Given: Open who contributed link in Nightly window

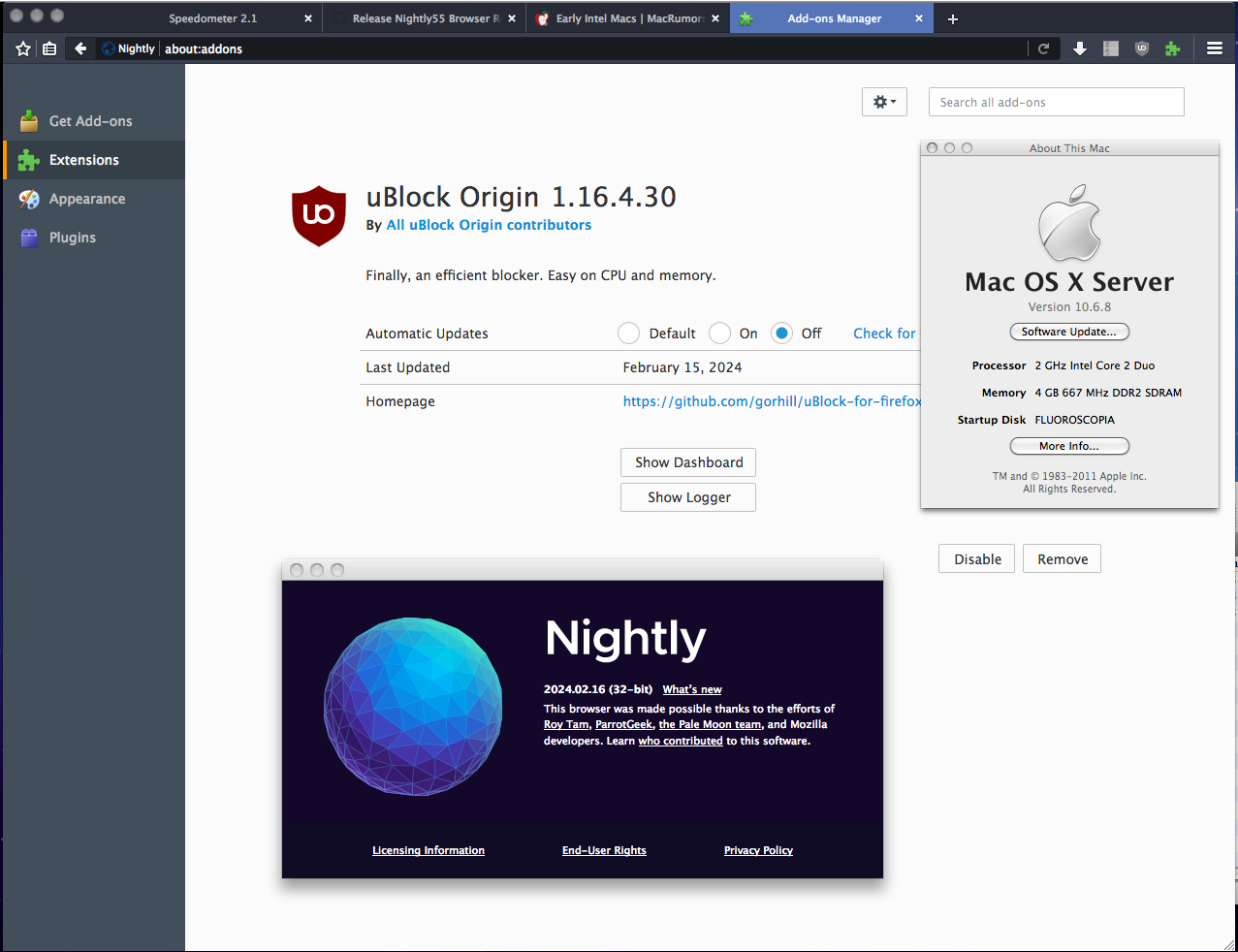Looking at the screenshot, I should (681, 741).
